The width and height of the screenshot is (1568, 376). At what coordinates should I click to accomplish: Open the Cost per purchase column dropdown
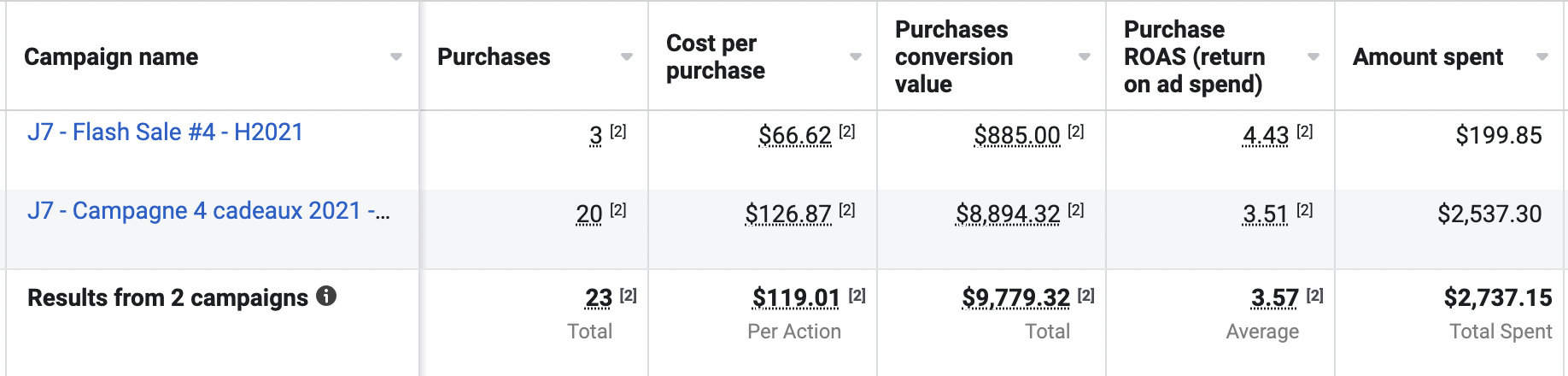pos(856,57)
